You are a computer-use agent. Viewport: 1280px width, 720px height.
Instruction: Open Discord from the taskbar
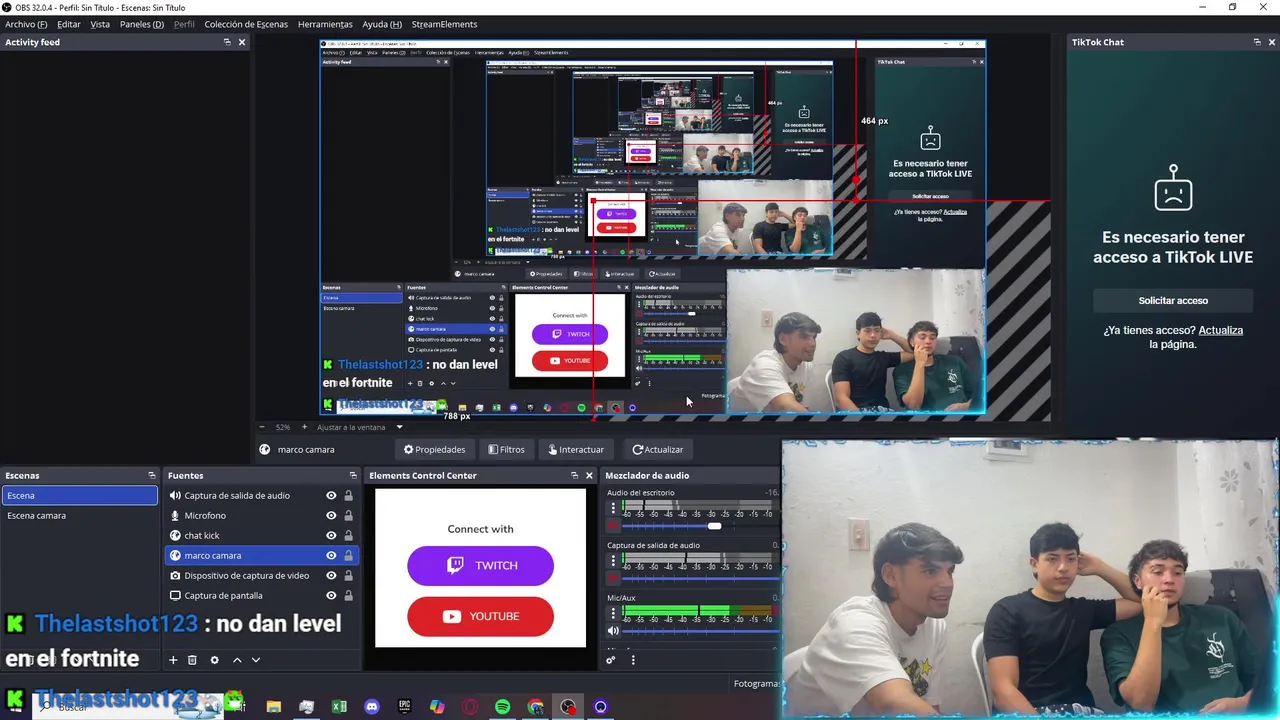372,707
